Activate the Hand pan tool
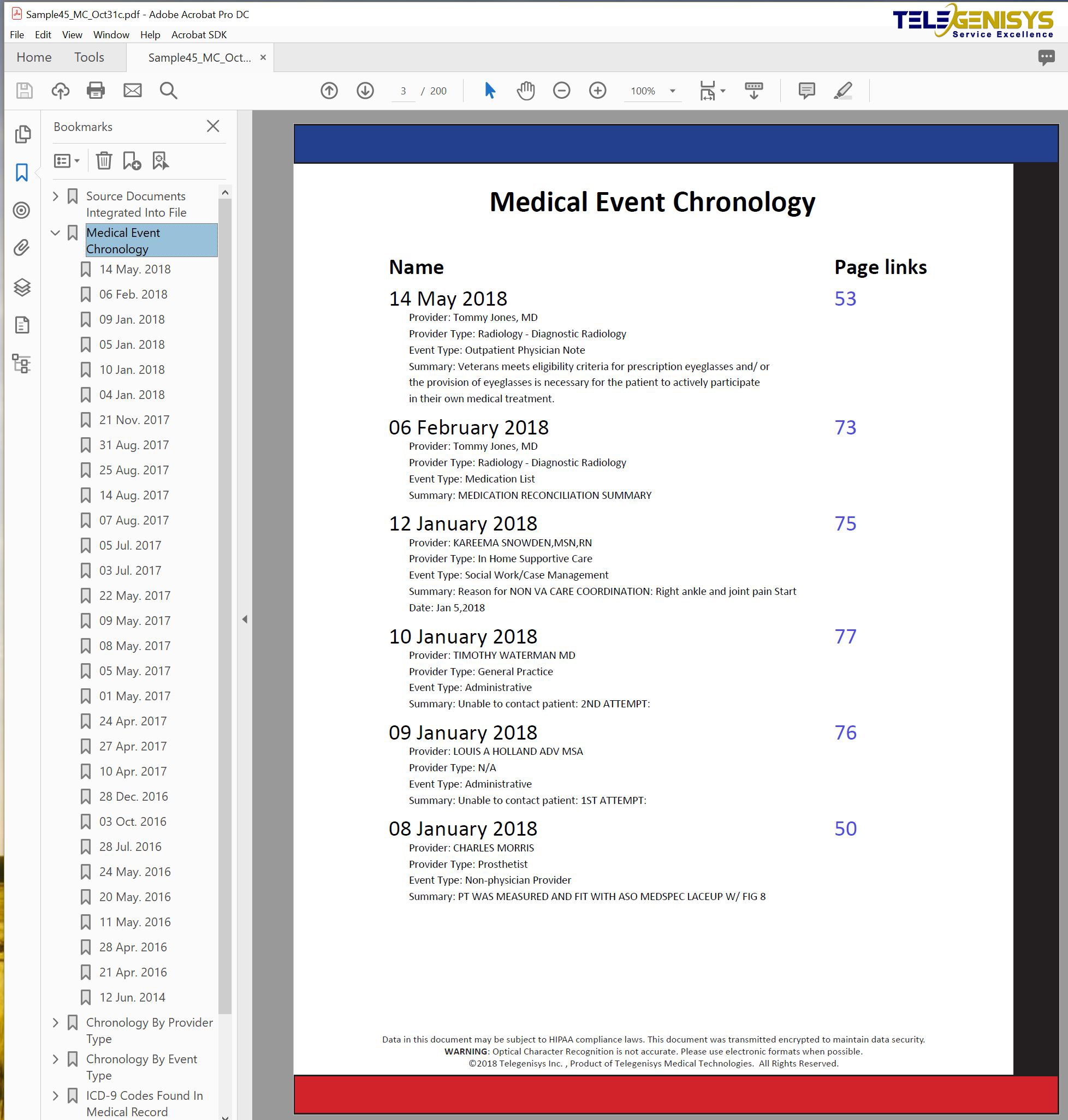Viewport: 1068px width, 1120px height. pyautogui.click(x=526, y=91)
